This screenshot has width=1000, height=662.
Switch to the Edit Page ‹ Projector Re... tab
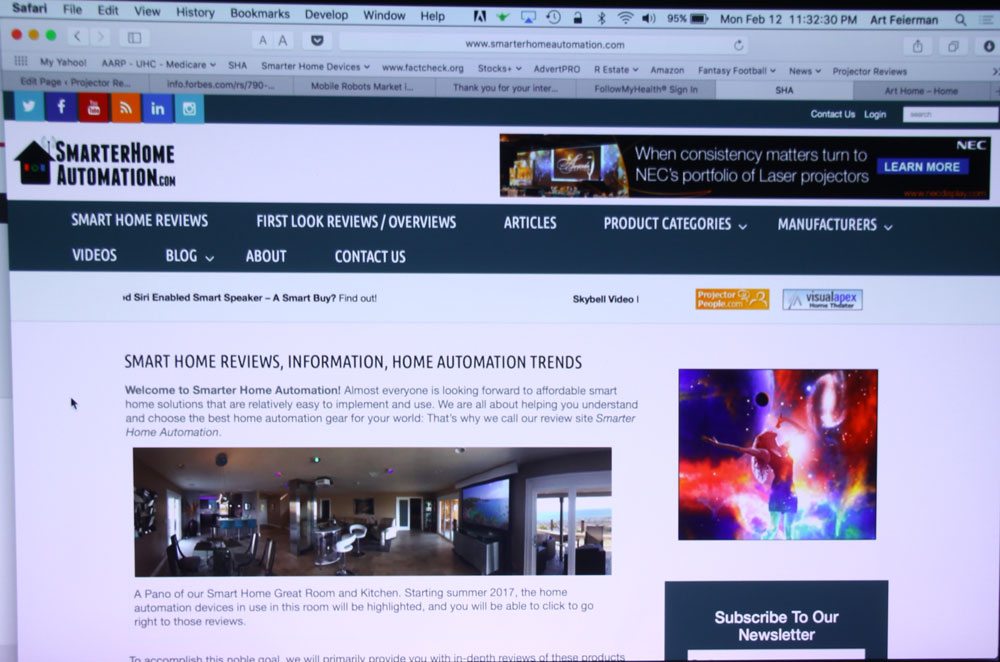tap(75, 82)
